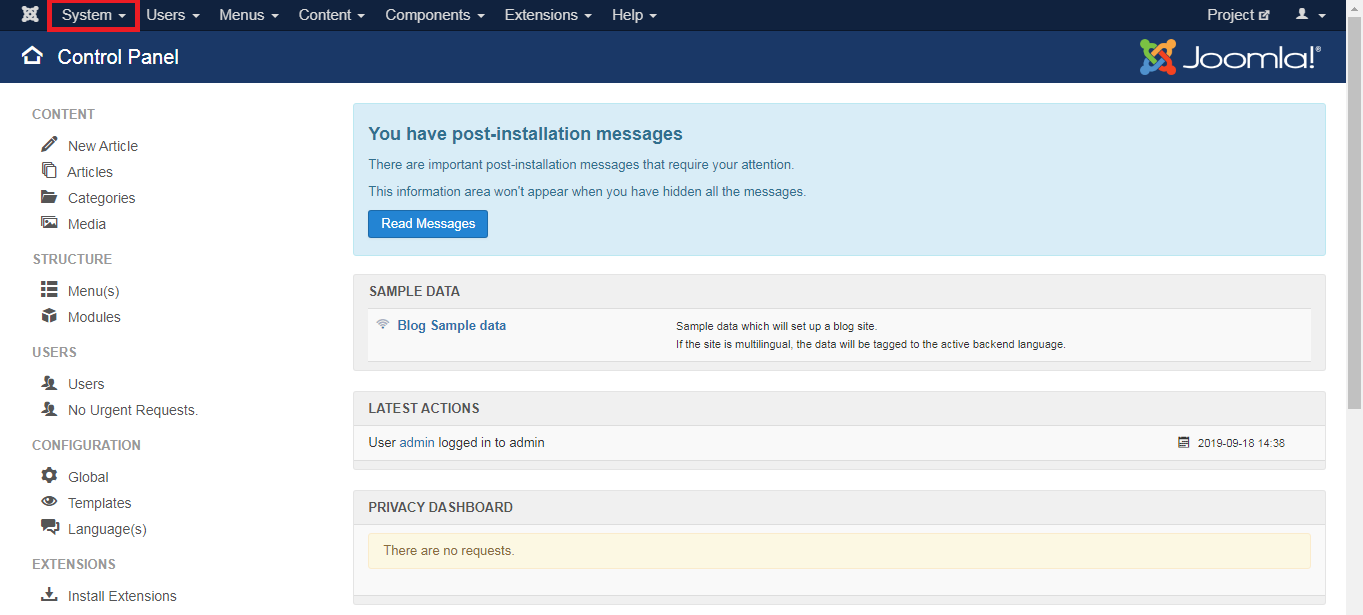Click the Install Extensions download icon
Viewport: 1363px width, 615px height.
[49, 595]
